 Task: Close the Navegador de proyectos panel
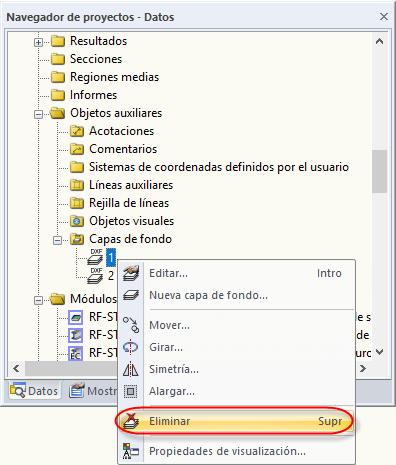pos(384,16)
